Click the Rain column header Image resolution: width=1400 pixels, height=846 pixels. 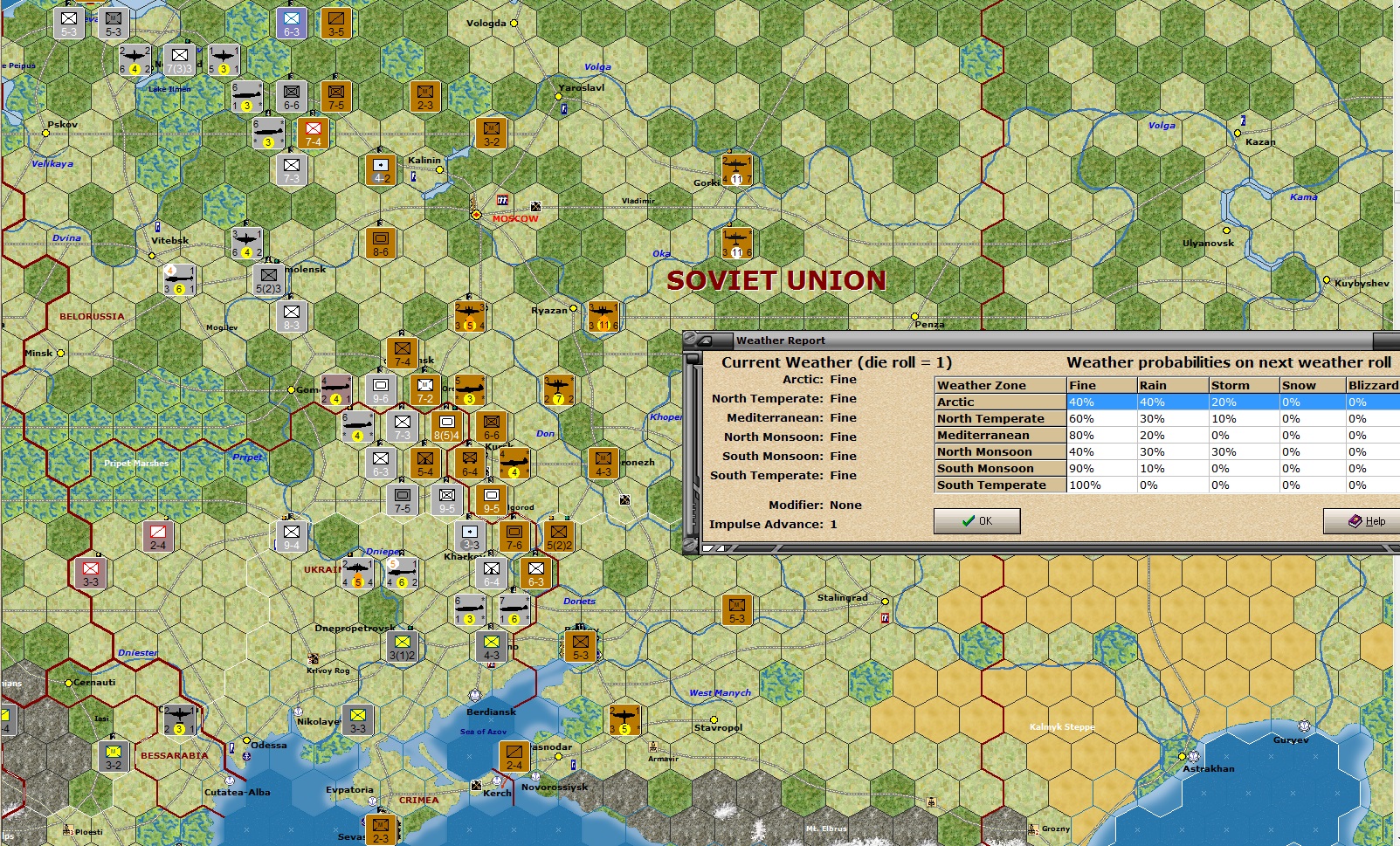pyautogui.click(x=1172, y=385)
